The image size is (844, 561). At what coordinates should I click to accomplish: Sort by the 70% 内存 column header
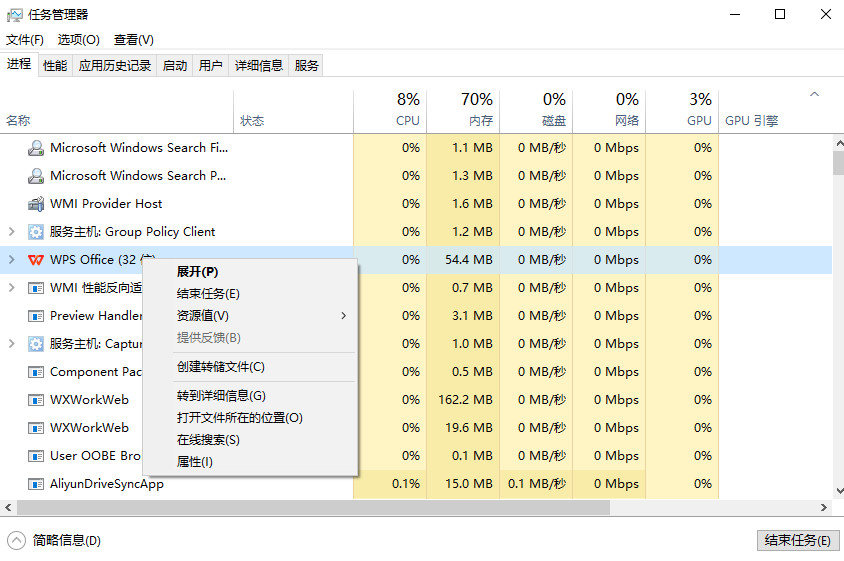coord(463,111)
